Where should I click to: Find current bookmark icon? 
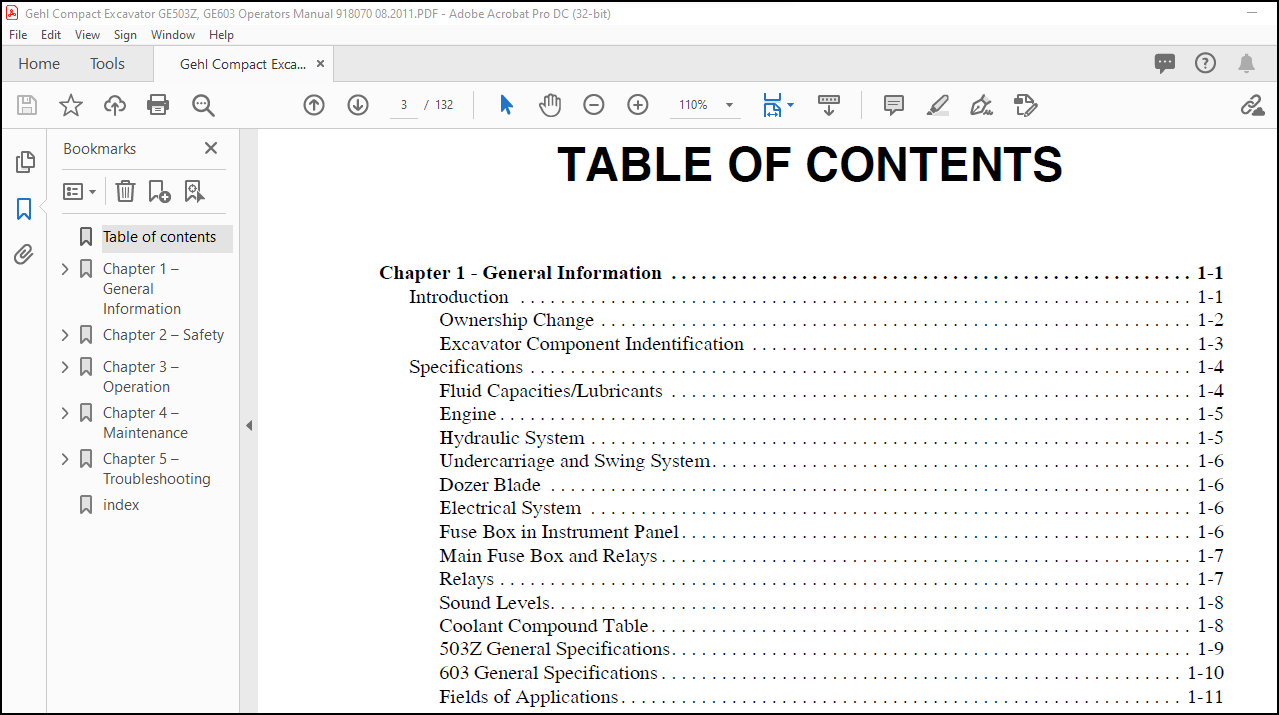194,191
